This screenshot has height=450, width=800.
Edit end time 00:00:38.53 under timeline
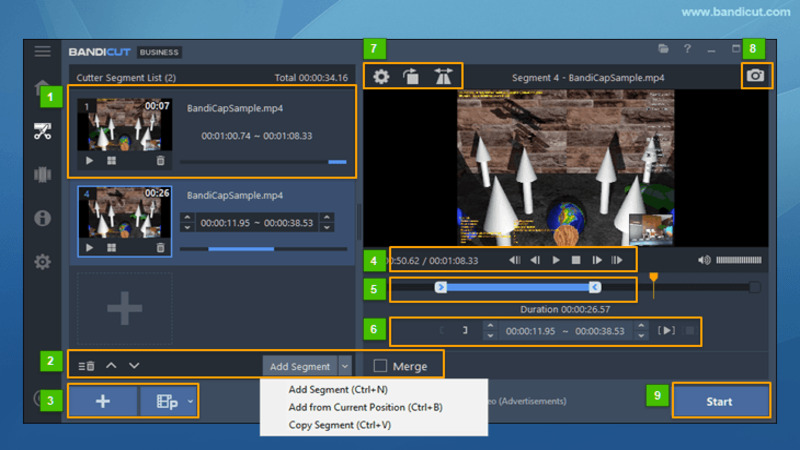tap(599, 331)
